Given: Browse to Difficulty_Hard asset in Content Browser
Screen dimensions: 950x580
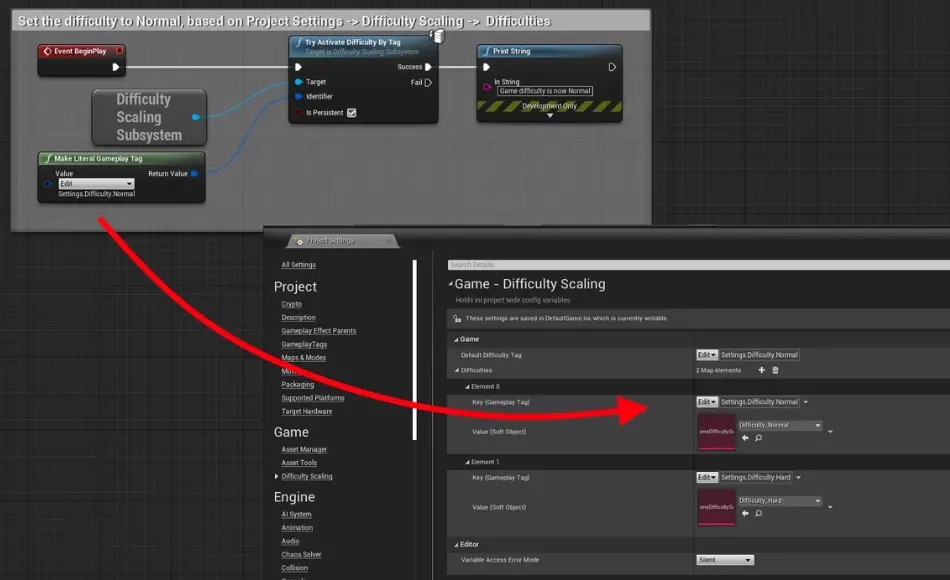Looking at the screenshot, I should tap(759, 513).
